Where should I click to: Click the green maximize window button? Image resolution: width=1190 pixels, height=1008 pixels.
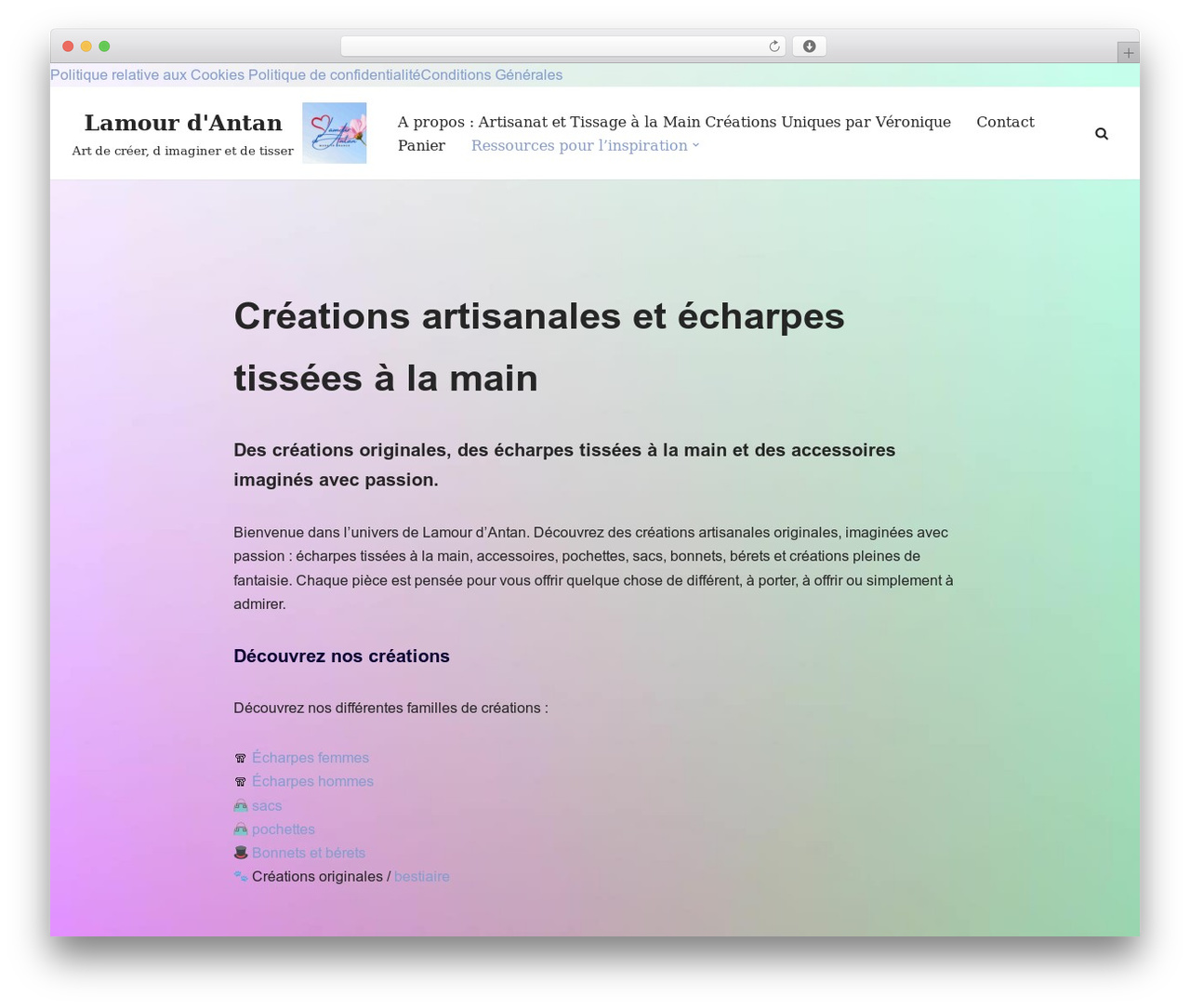click(x=104, y=46)
